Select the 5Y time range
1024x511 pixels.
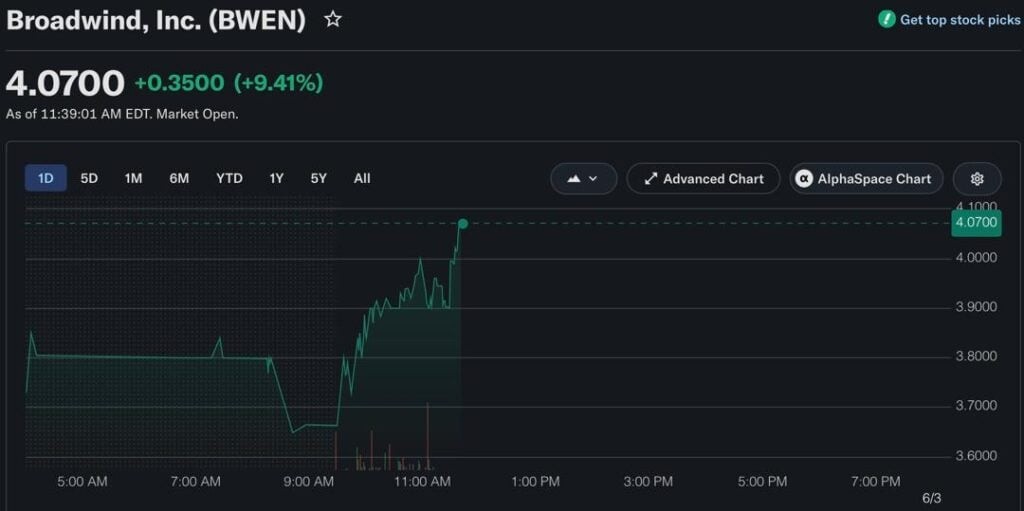[x=318, y=178]
